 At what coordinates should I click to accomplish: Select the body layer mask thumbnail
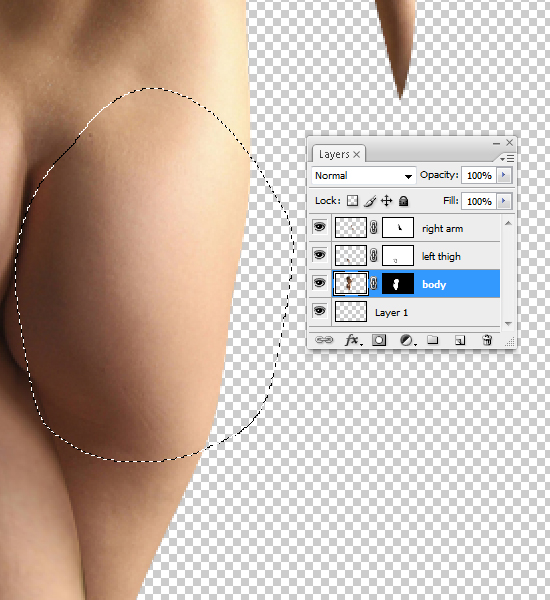pos(398,284)
